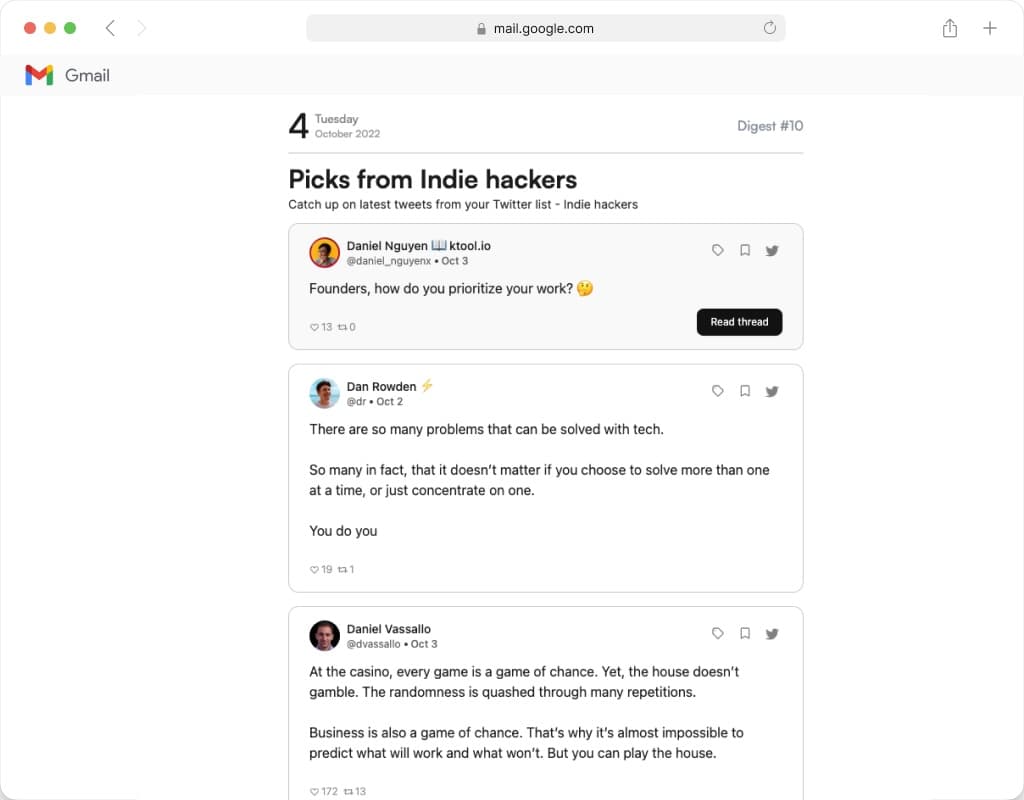Image resolution: width=1024 pixels, height=800 pixels.
Task: Click the tag icon on Dan Rowden's tweet
Action: tap(718, 392)
